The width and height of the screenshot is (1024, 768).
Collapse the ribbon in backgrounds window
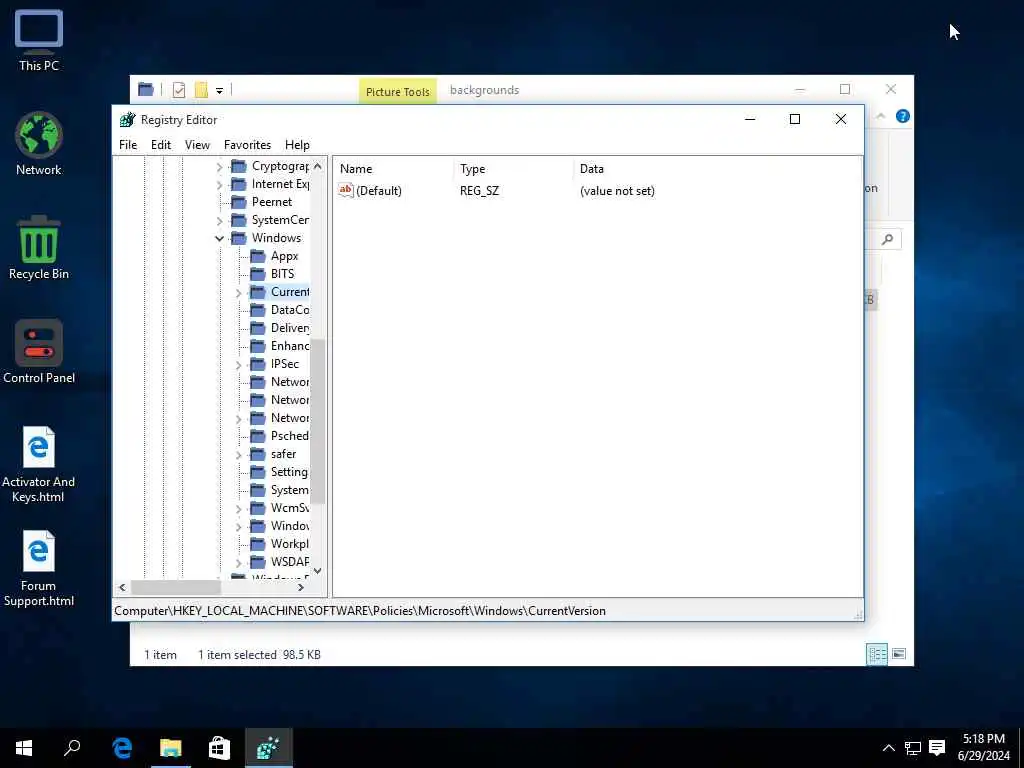tap(880, 116)
